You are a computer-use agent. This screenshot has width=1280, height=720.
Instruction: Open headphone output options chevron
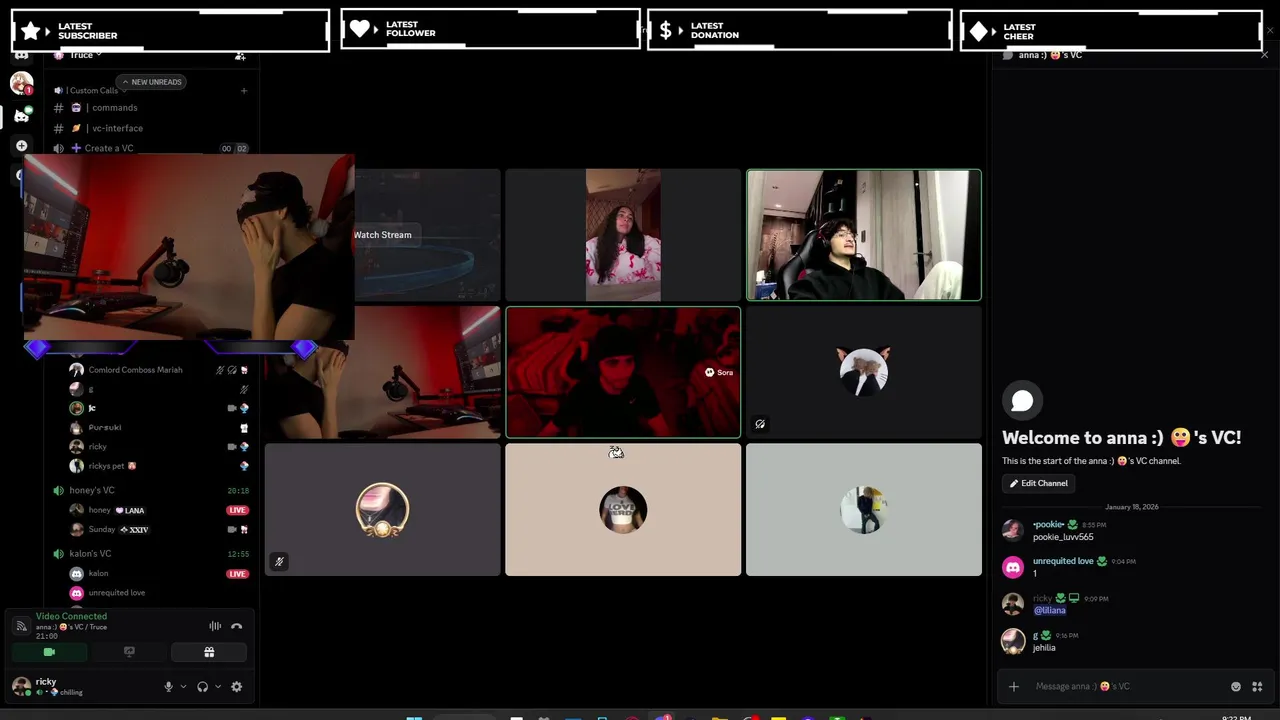(218, 687)
